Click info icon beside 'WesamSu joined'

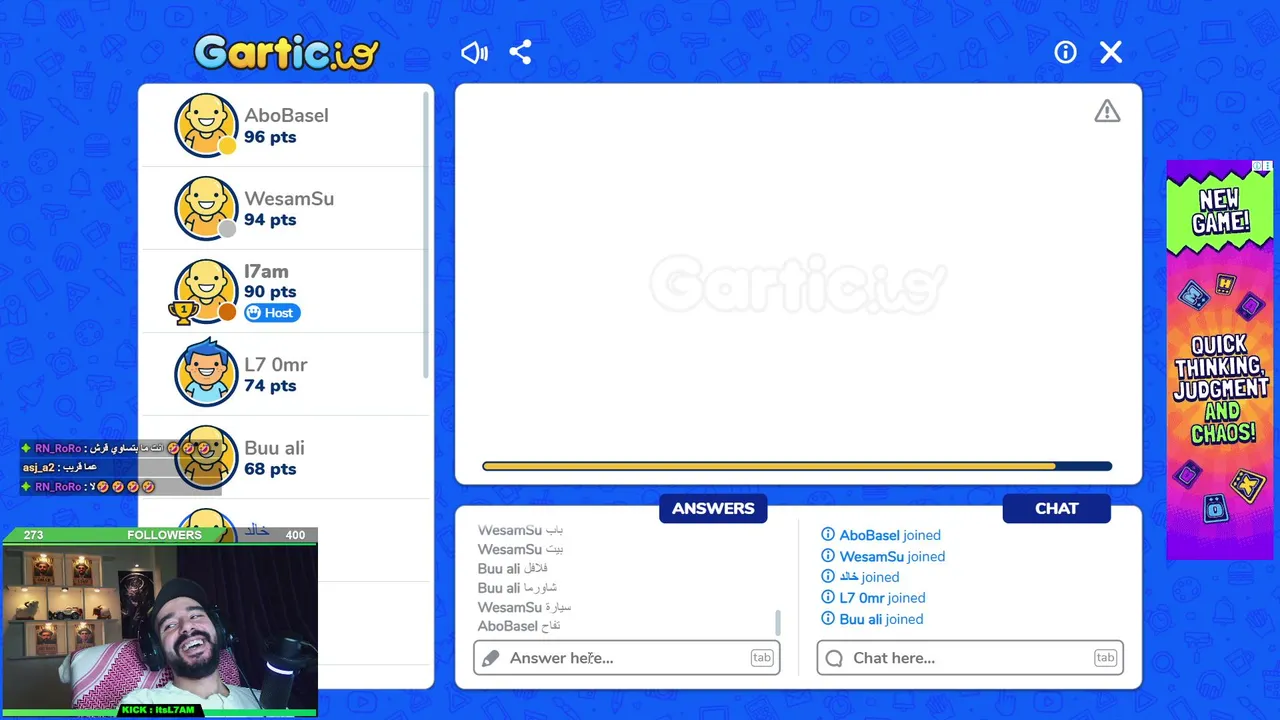pos(828,556)
